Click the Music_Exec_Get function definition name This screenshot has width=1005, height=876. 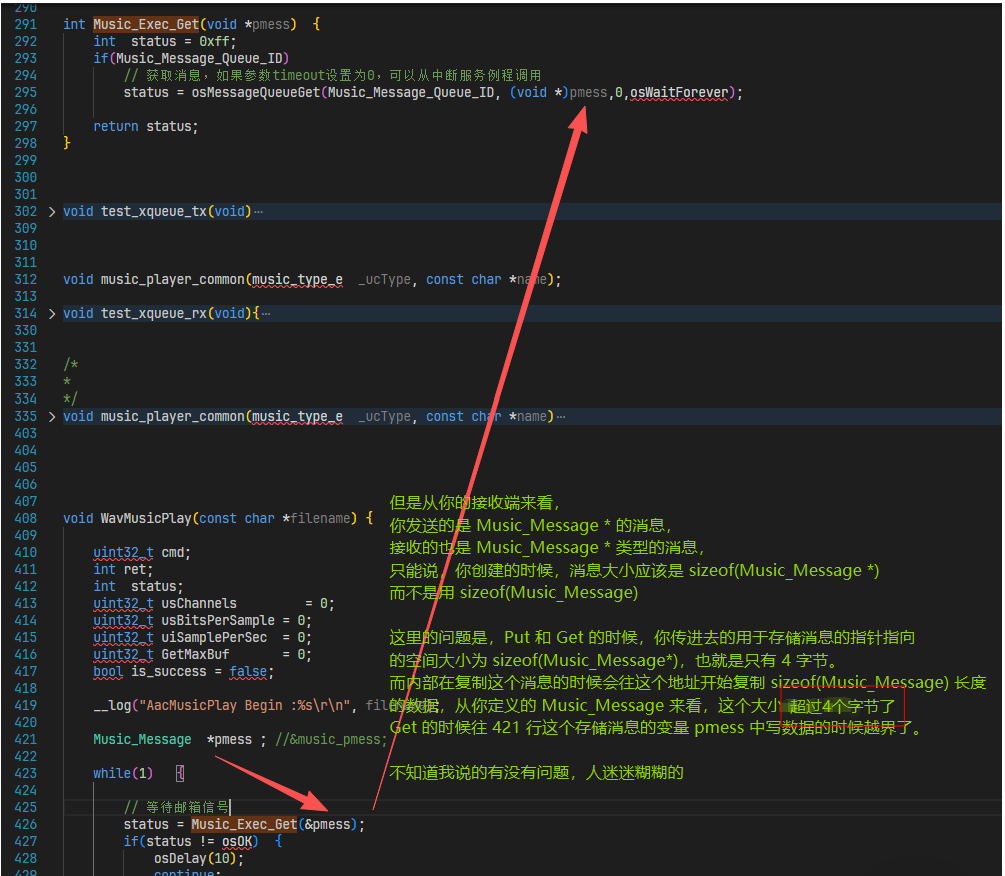143,24
